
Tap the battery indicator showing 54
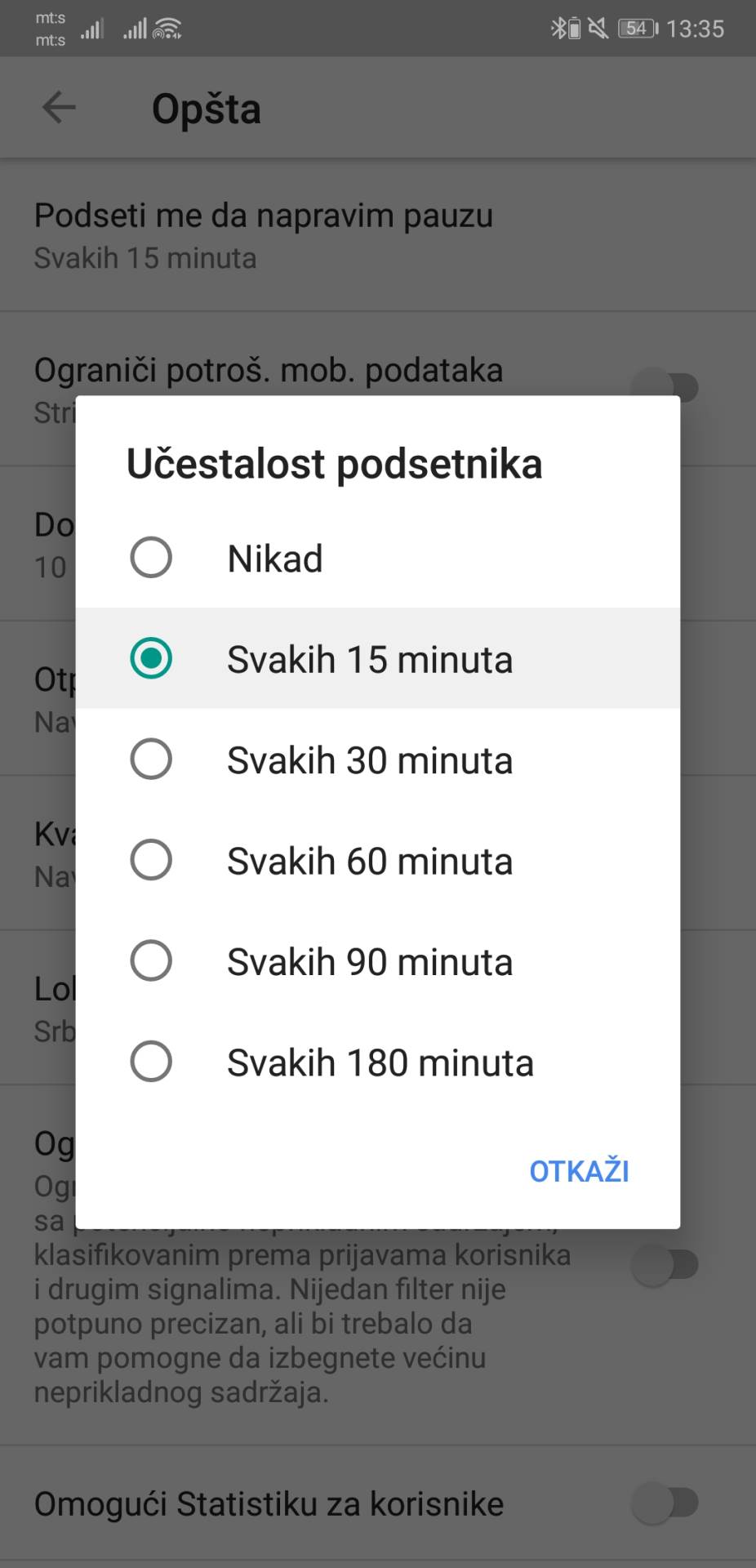point(638,28)
